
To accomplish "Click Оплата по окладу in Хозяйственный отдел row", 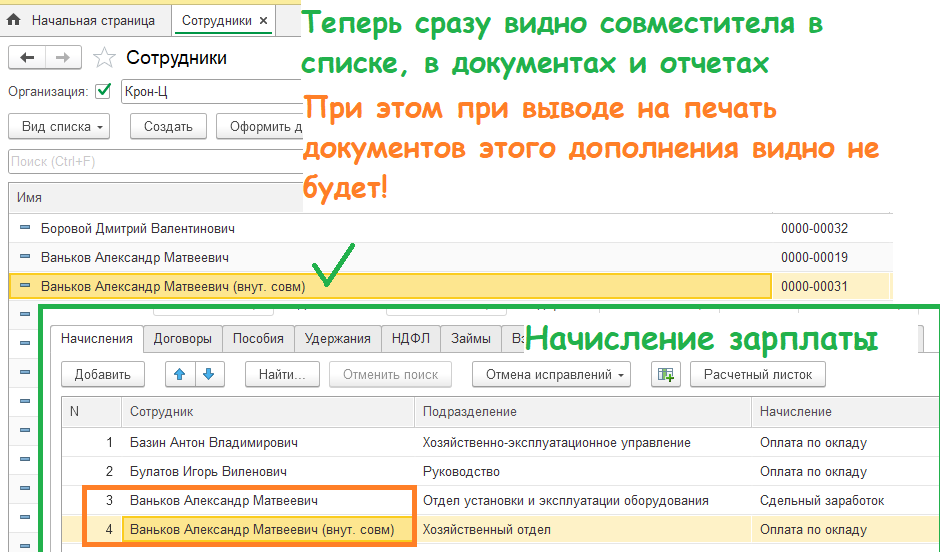I will [814, 530].
